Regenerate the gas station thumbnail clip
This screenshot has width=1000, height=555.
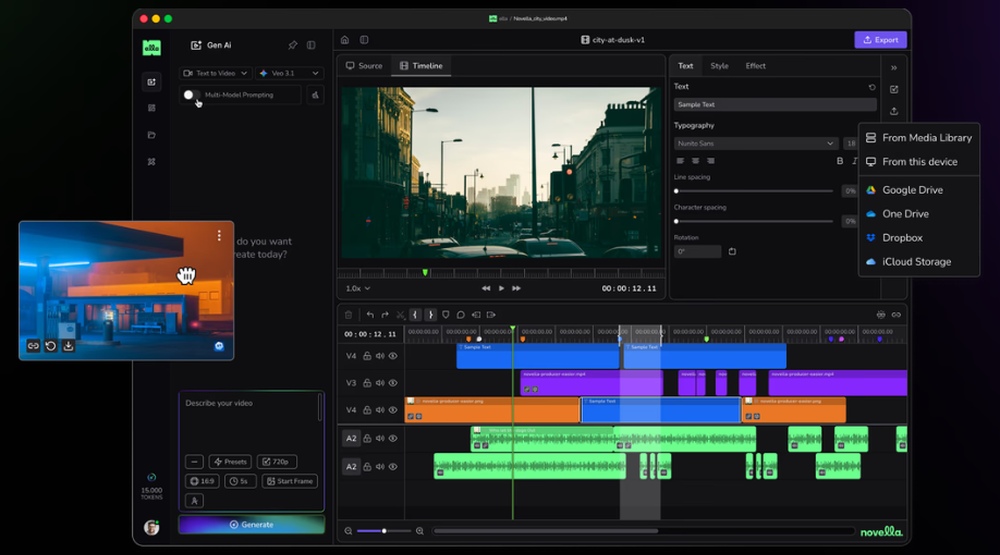click(51, 346)
